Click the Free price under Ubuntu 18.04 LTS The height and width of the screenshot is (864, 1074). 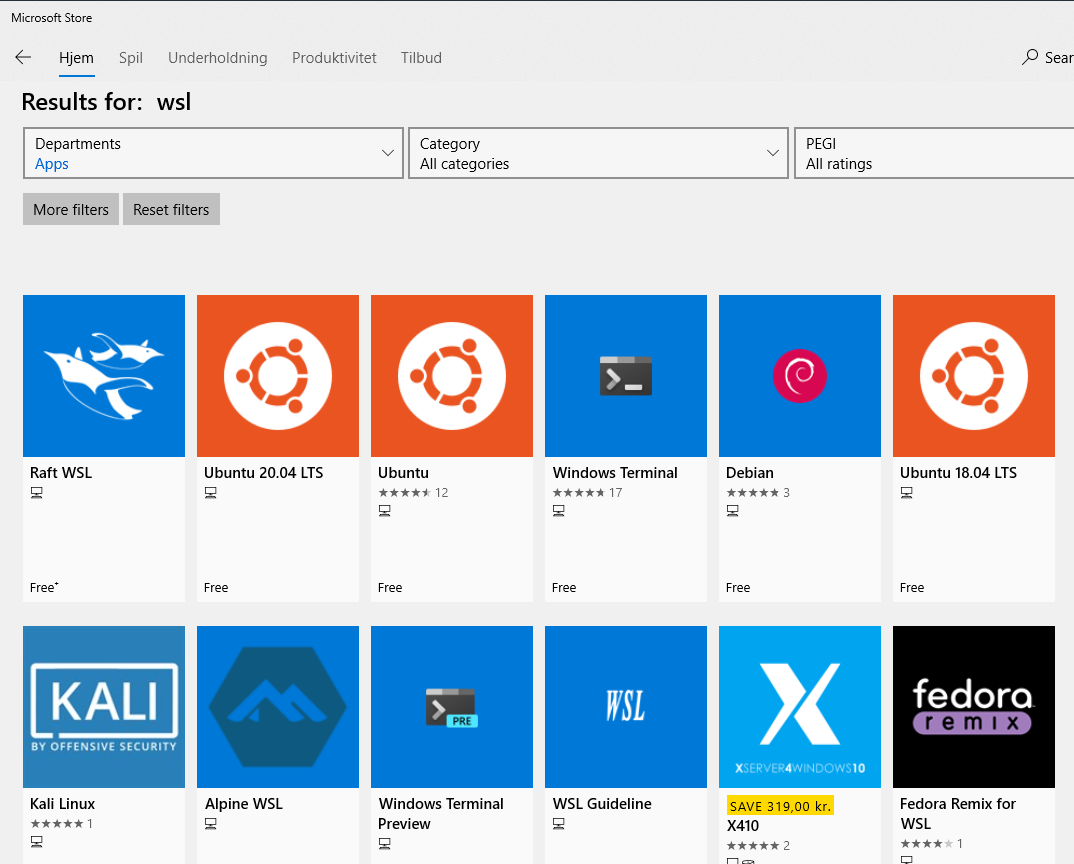tap(912, 588)
